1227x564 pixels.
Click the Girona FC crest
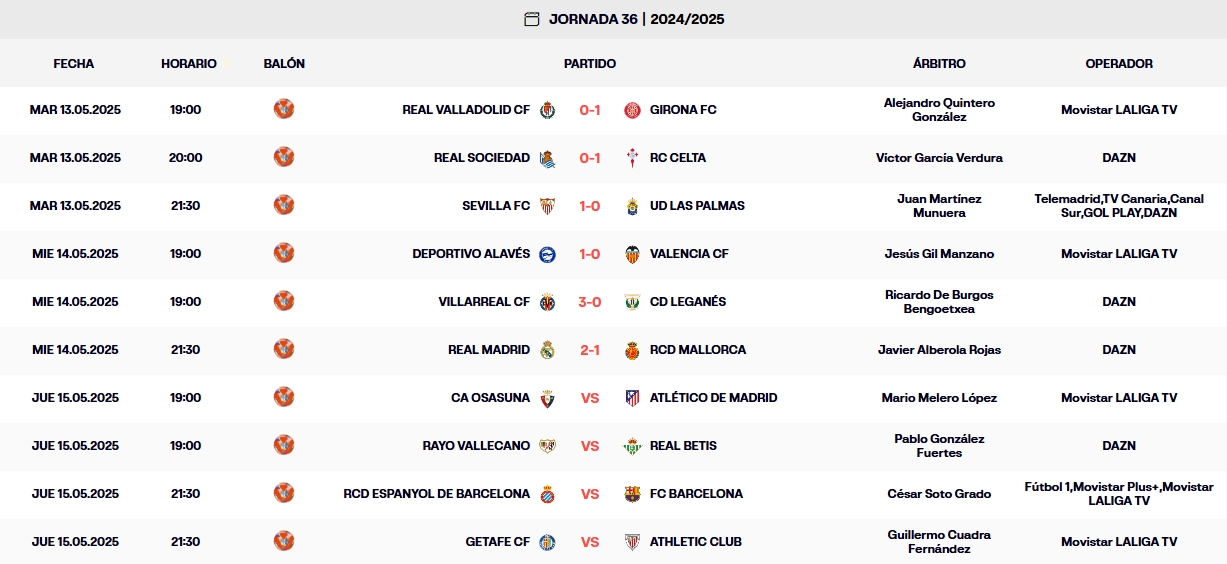click(x=632, y=110)
